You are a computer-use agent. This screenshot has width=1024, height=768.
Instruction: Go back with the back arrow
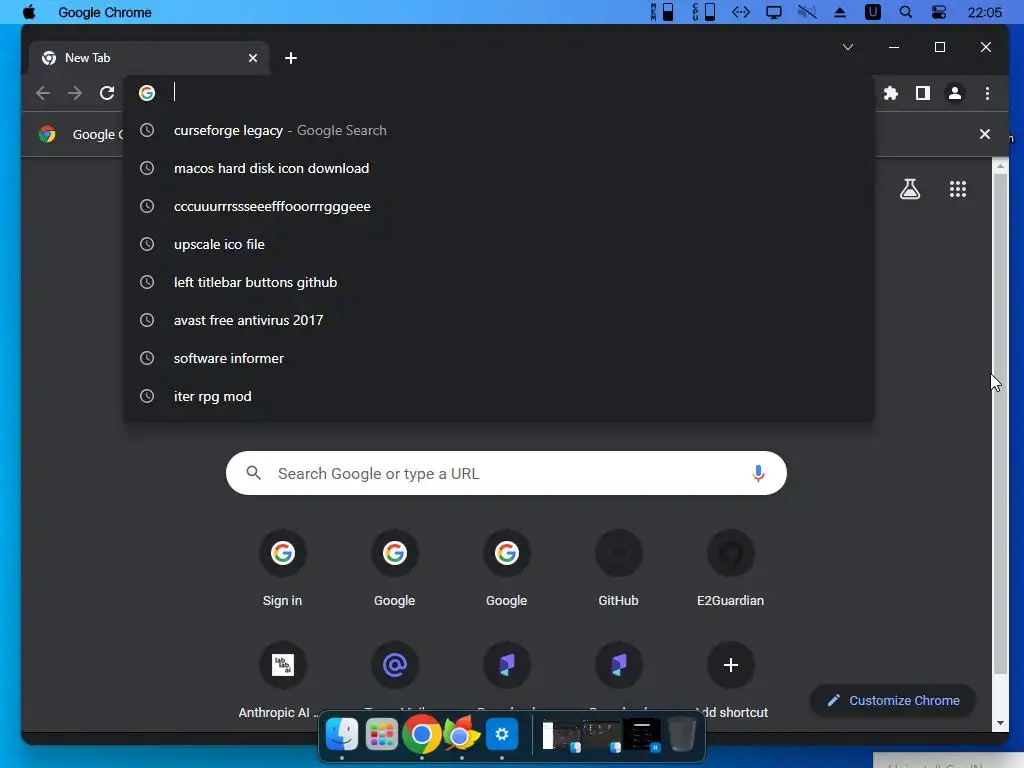pos(43,93)
